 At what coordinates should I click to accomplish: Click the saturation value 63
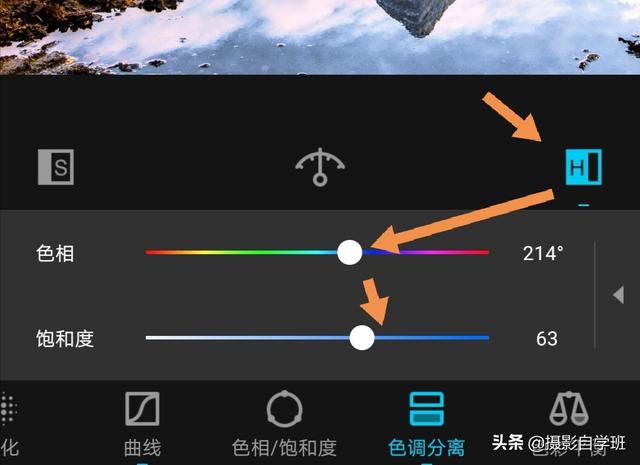click(547, 338)
